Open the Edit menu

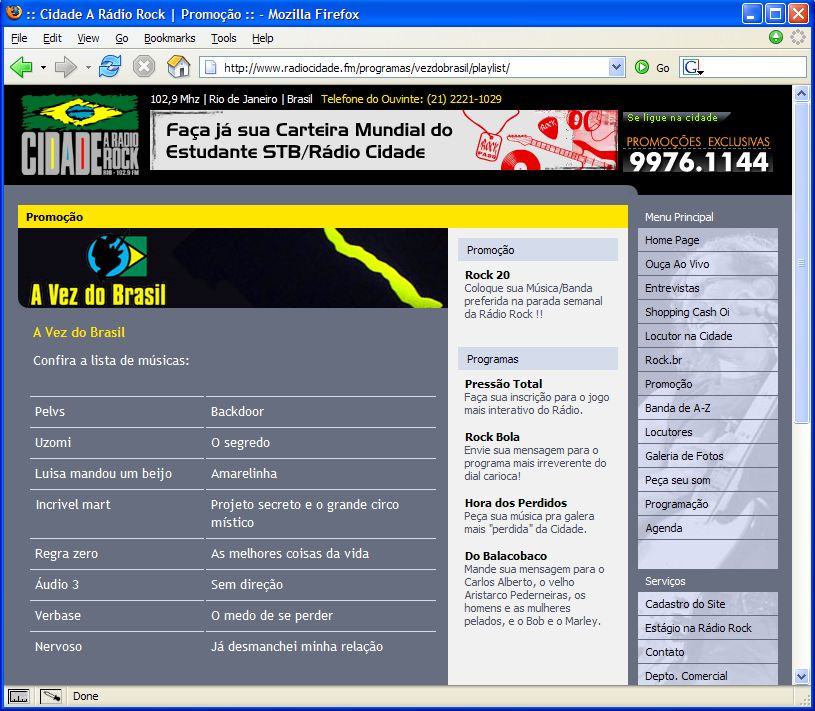(x=52, y=38)
